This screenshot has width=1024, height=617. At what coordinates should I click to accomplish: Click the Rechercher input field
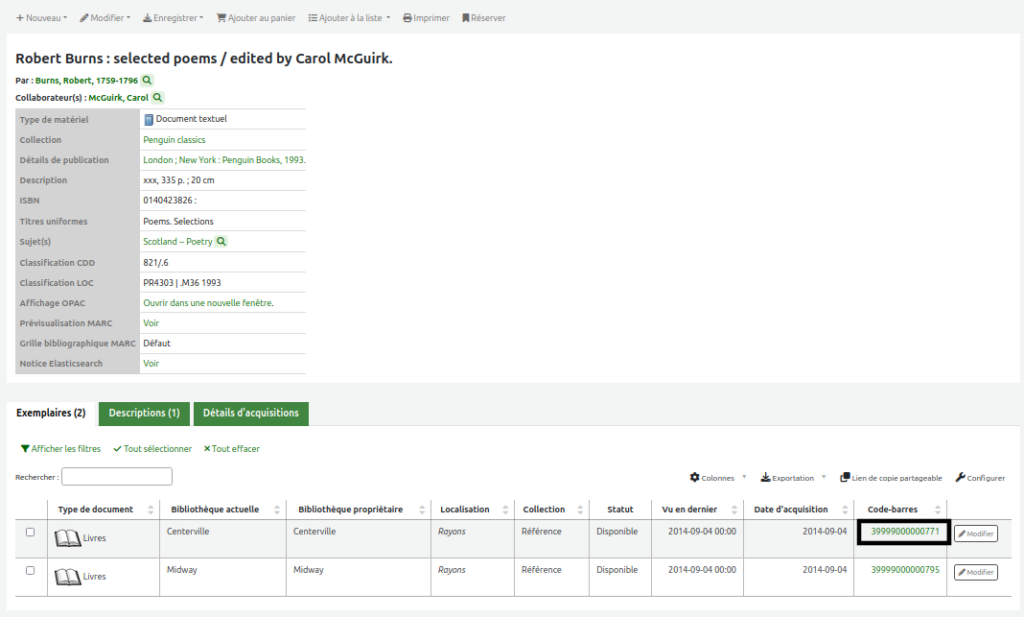[117, 477]
